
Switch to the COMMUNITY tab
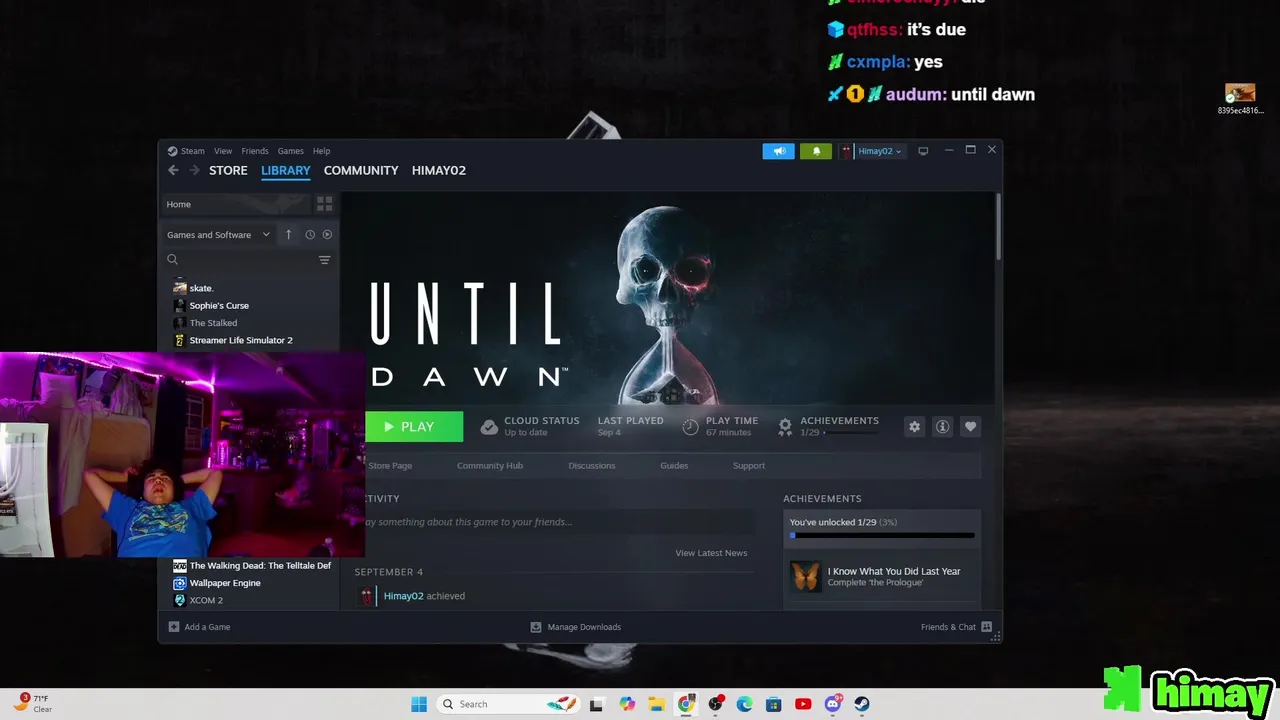[x=361, y=170]
